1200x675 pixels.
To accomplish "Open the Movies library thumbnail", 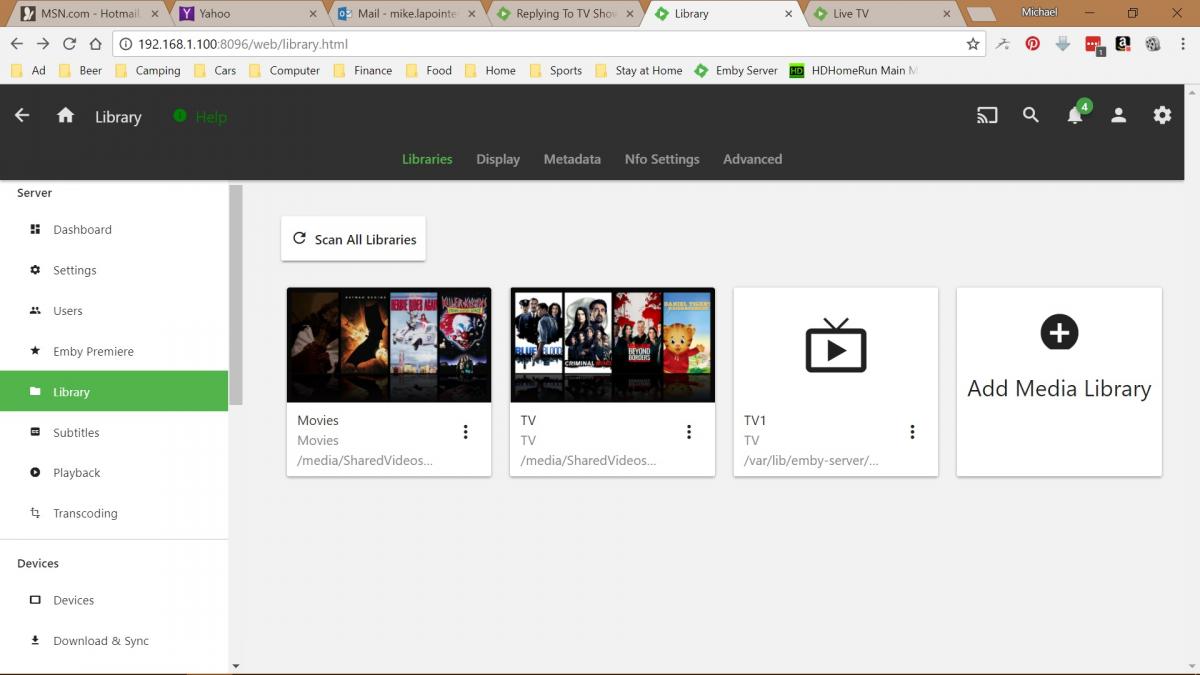I will pyautogui.click(x=389, y=345).
